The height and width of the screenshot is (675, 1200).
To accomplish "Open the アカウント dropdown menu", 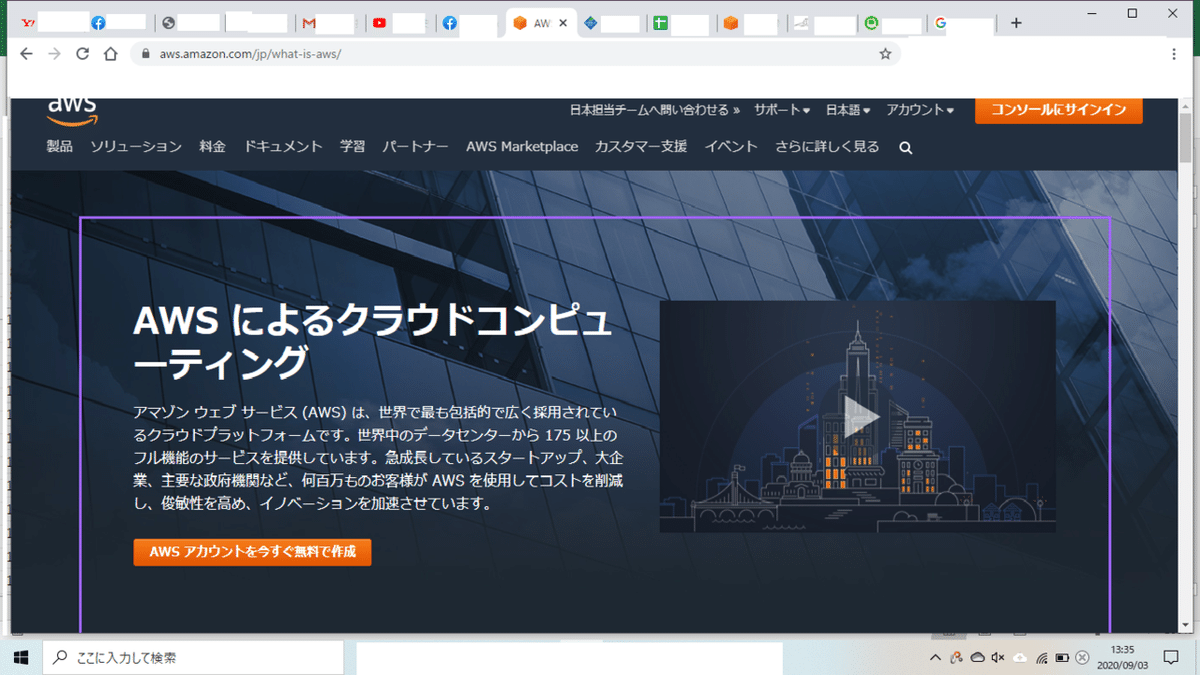I will pyautogui.click(x=918, y=112).
